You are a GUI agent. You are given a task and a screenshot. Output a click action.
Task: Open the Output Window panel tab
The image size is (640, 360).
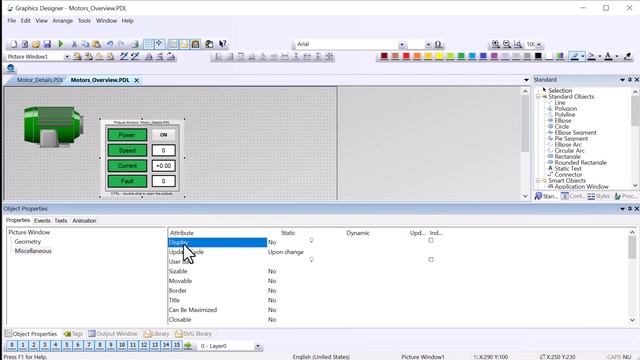113,334
